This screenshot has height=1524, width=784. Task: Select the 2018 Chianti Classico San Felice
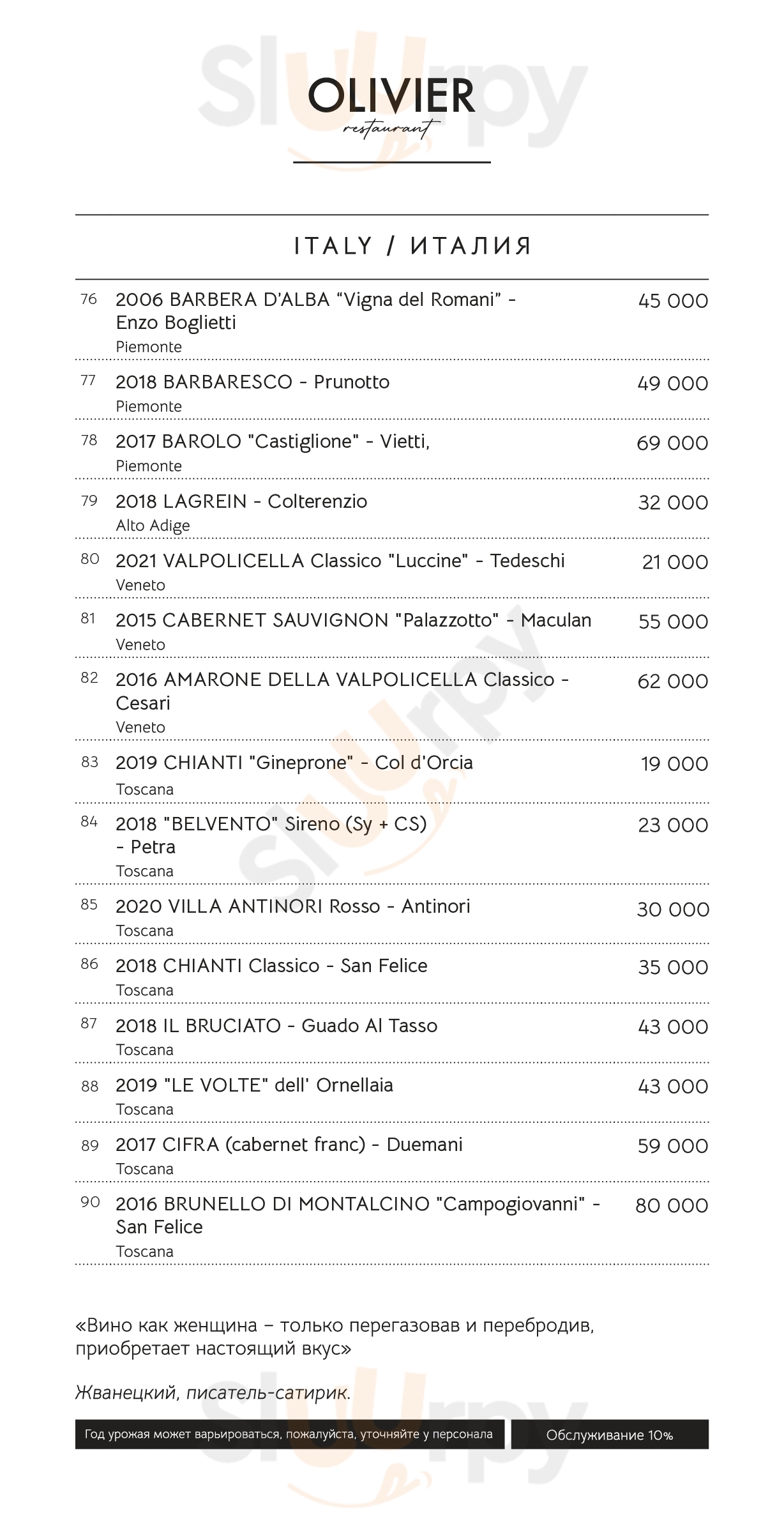[x=271, y=966]
